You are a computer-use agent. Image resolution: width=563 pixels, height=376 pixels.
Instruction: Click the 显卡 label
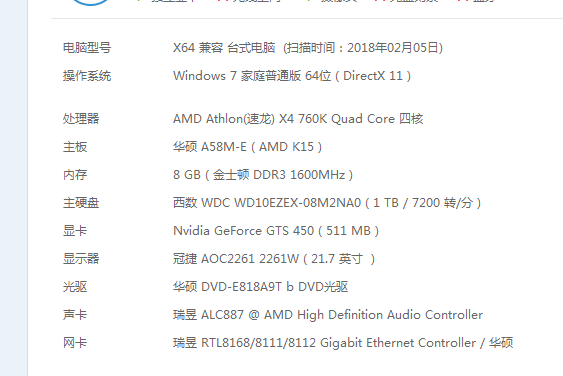pyautogui.click(x=75, y=231)
